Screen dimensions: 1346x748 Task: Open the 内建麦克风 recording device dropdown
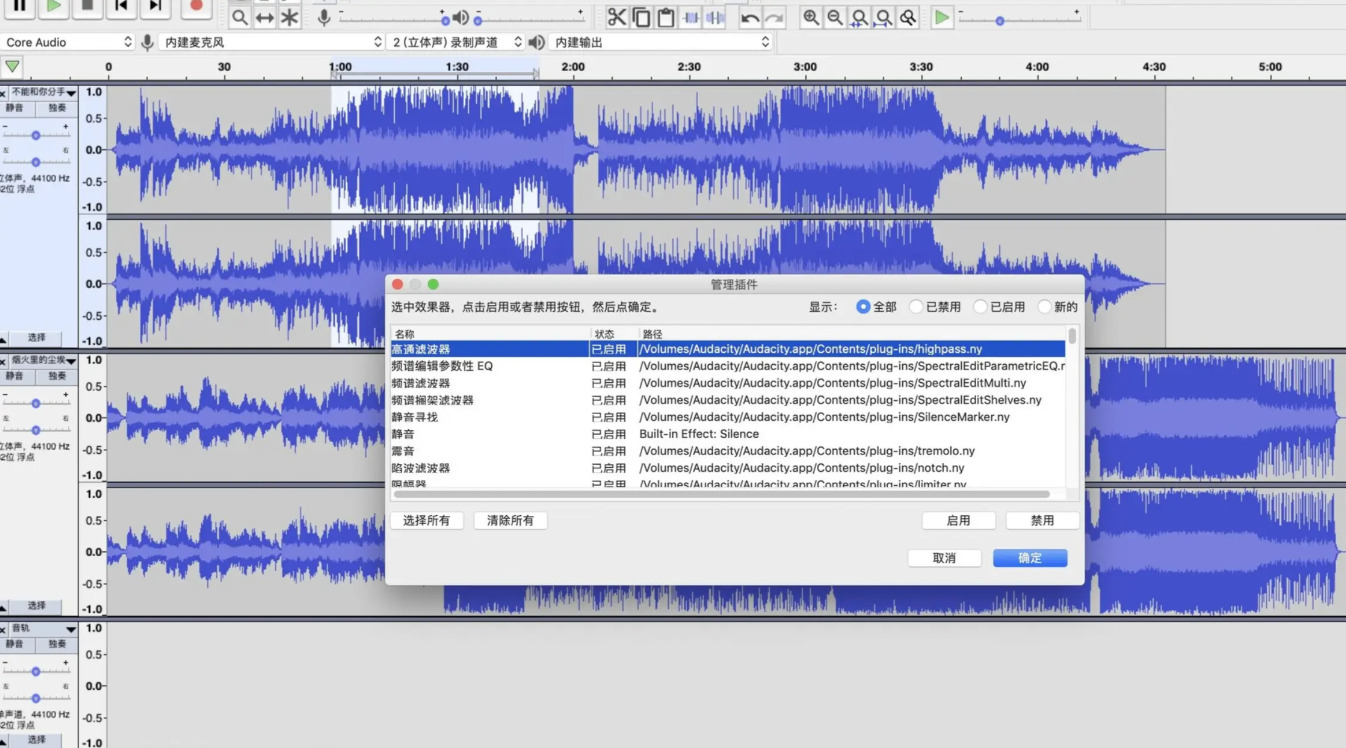(272, 42)
